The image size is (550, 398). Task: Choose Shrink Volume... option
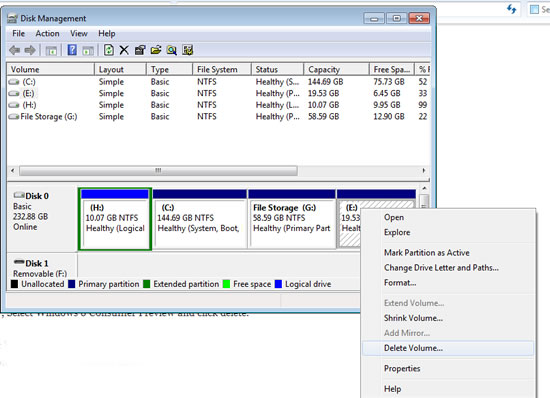coord(449,318)
